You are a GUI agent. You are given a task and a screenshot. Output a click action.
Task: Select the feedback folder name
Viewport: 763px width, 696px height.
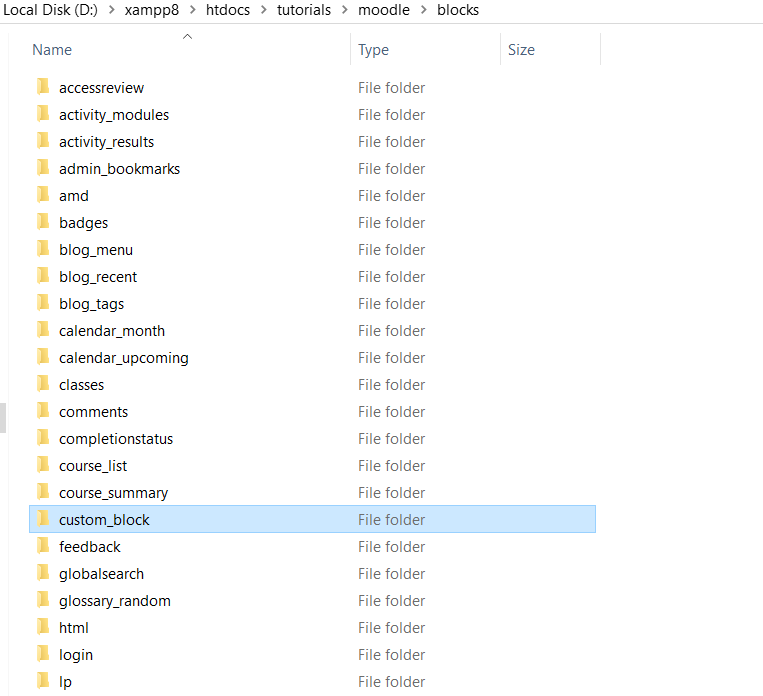tap(90, 547)
